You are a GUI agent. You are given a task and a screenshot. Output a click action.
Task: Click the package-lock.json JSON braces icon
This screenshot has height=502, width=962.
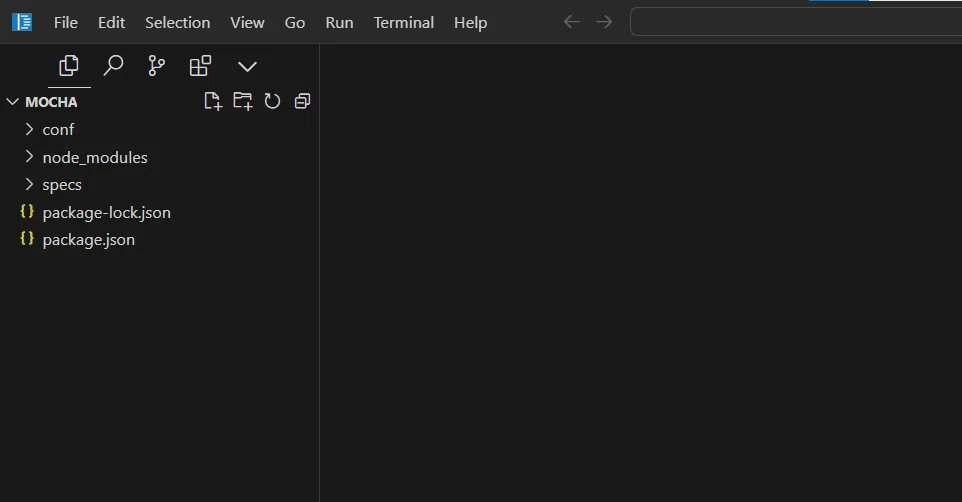click(27, 211)
